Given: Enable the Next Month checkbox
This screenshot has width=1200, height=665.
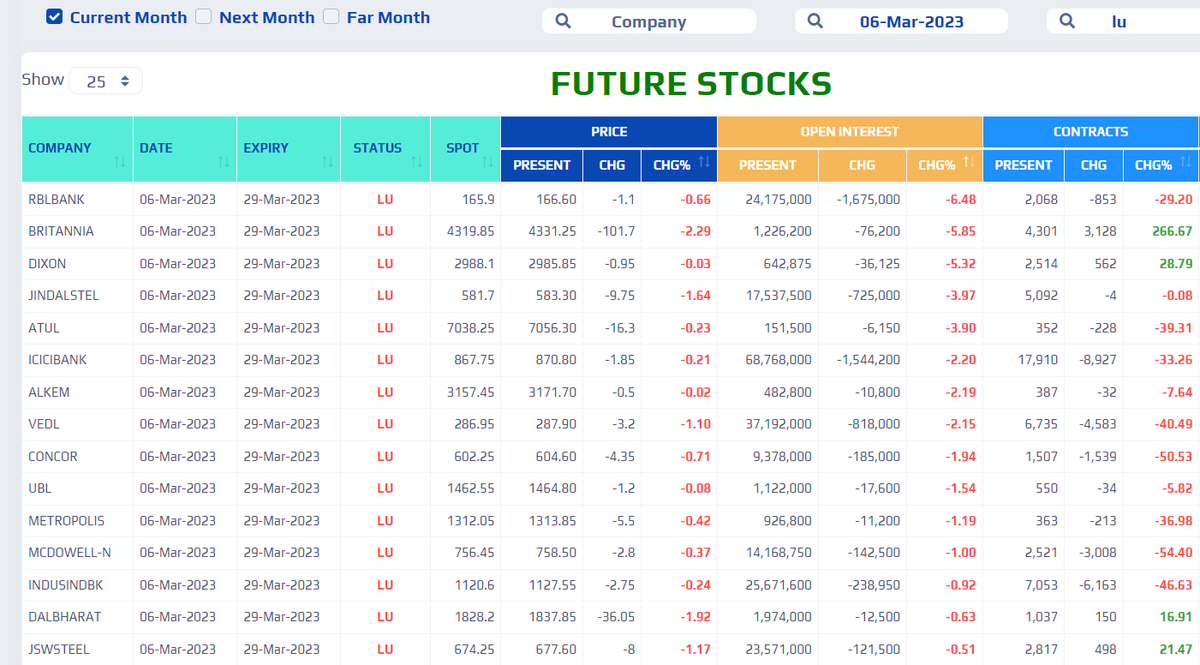Looking at the screenshot, I should click(203, 17).
